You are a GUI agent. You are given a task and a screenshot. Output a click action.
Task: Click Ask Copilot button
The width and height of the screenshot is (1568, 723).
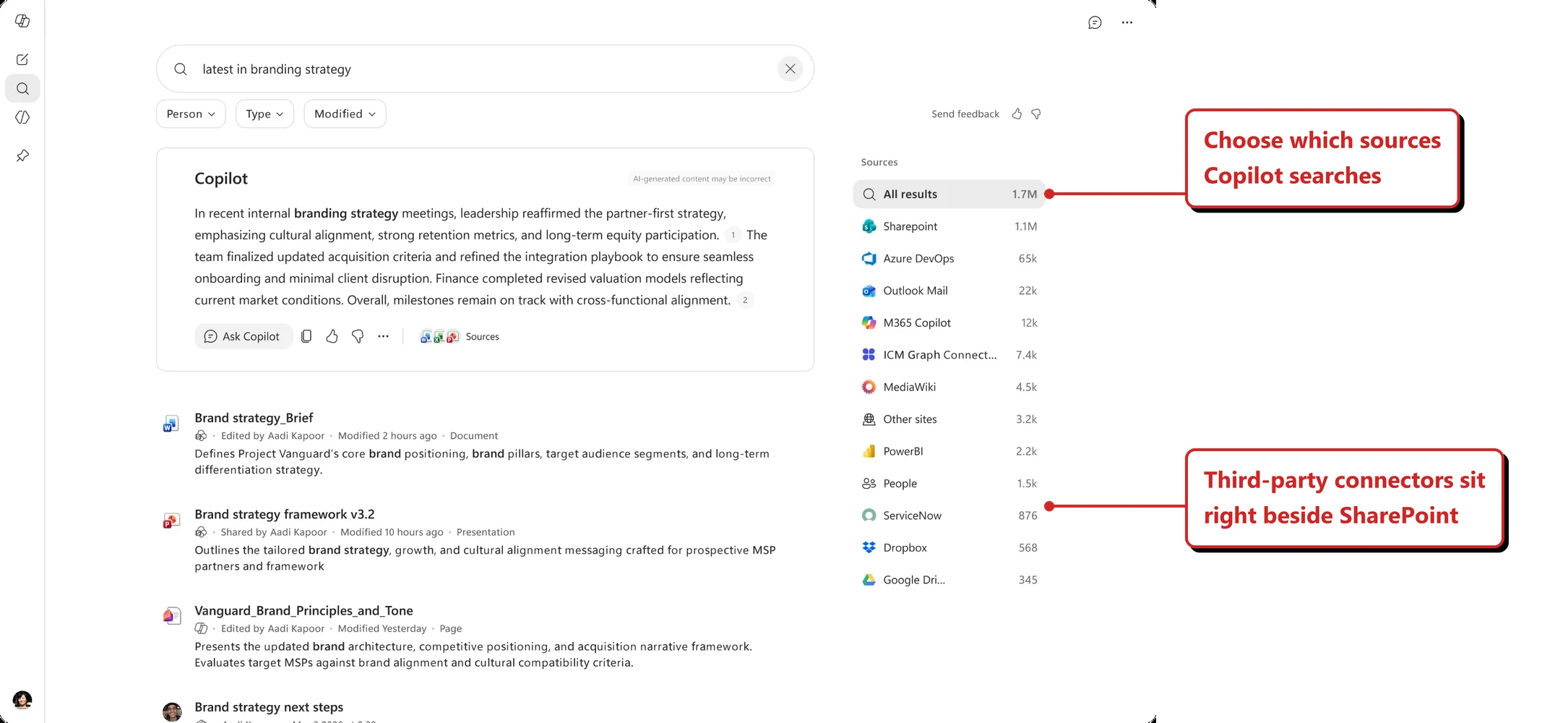(243, 336)
